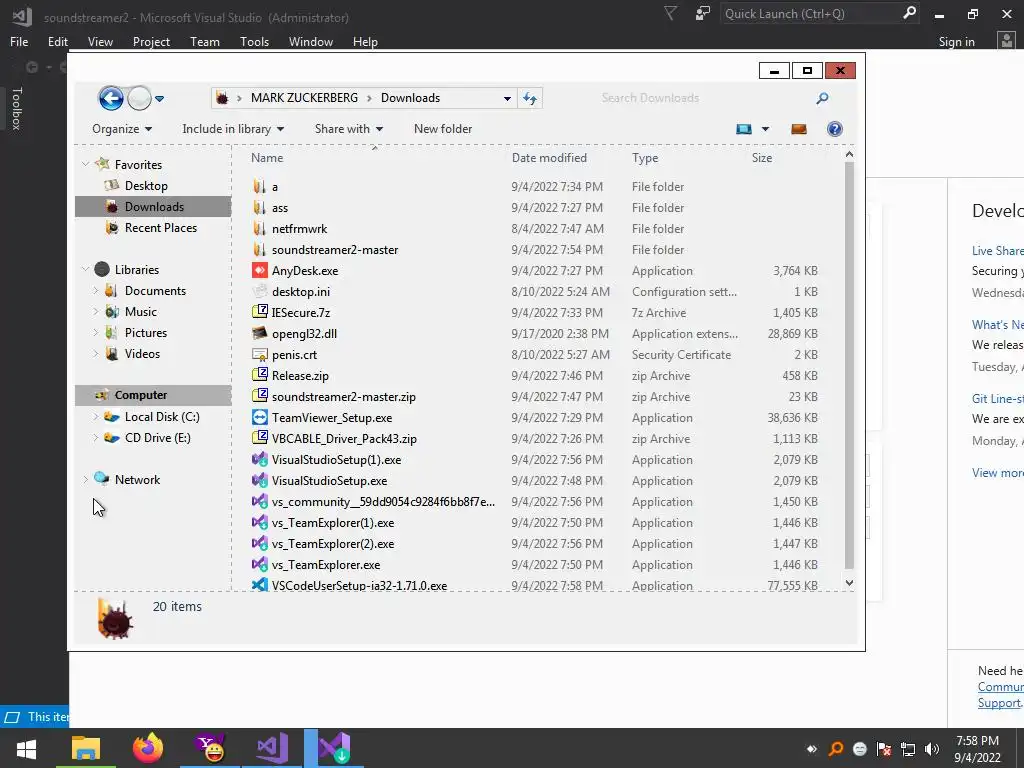The image size is (1024, 768).
Task: Open the Organize dropdown menu
Action: click(x=122, y=129)
